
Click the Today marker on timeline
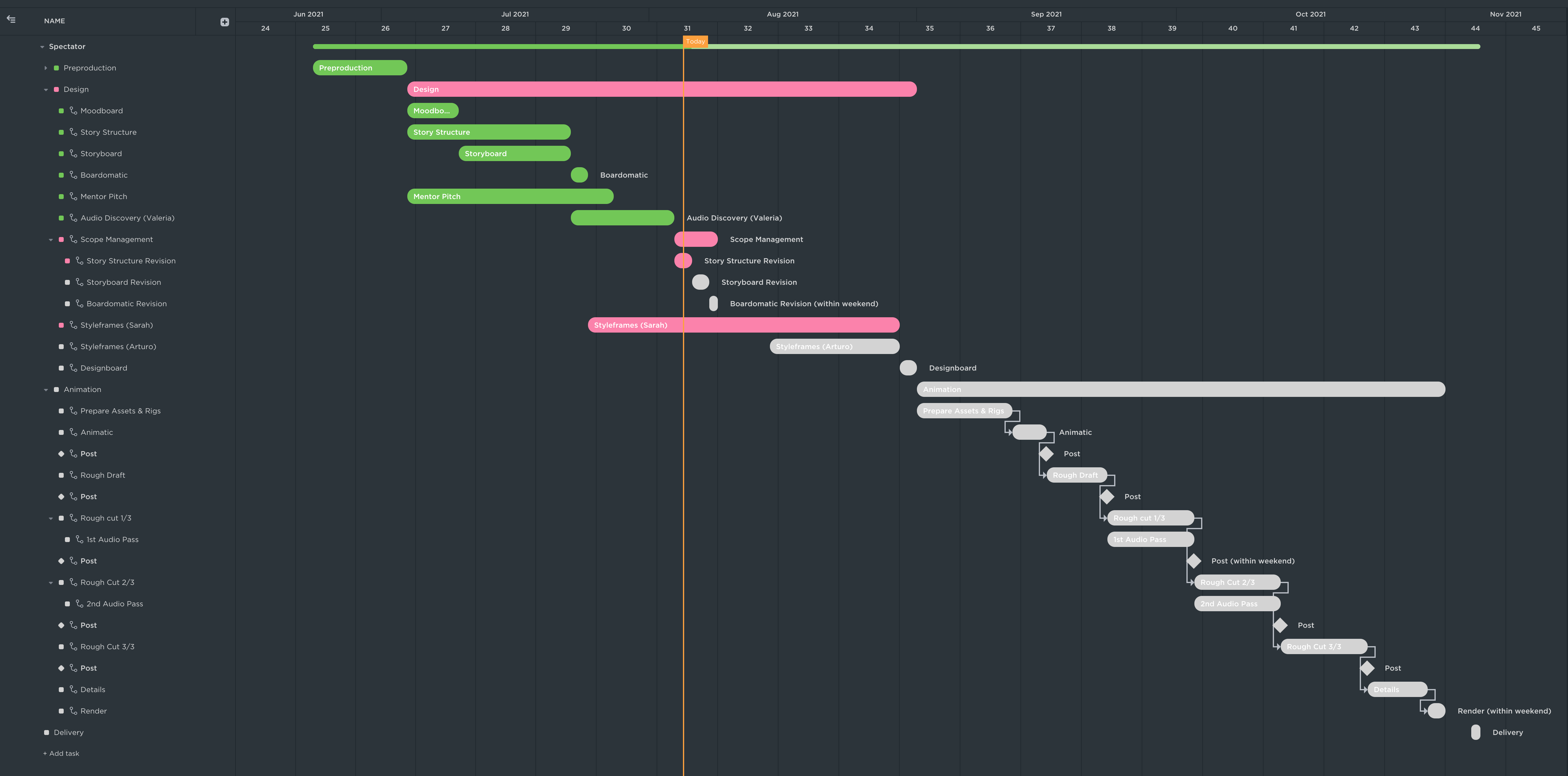point(695,41)
